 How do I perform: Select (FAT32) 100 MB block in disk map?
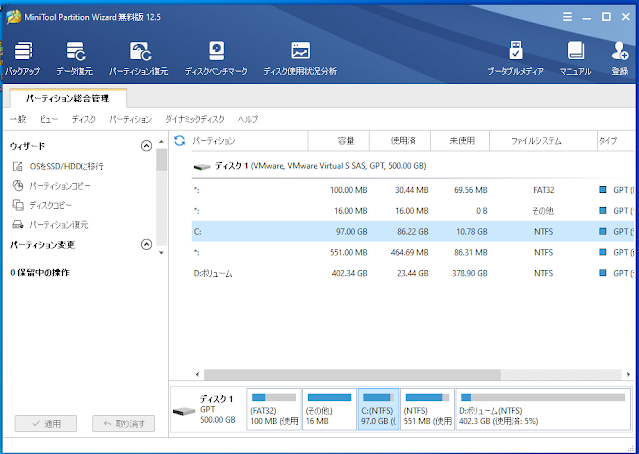point(274,409)
